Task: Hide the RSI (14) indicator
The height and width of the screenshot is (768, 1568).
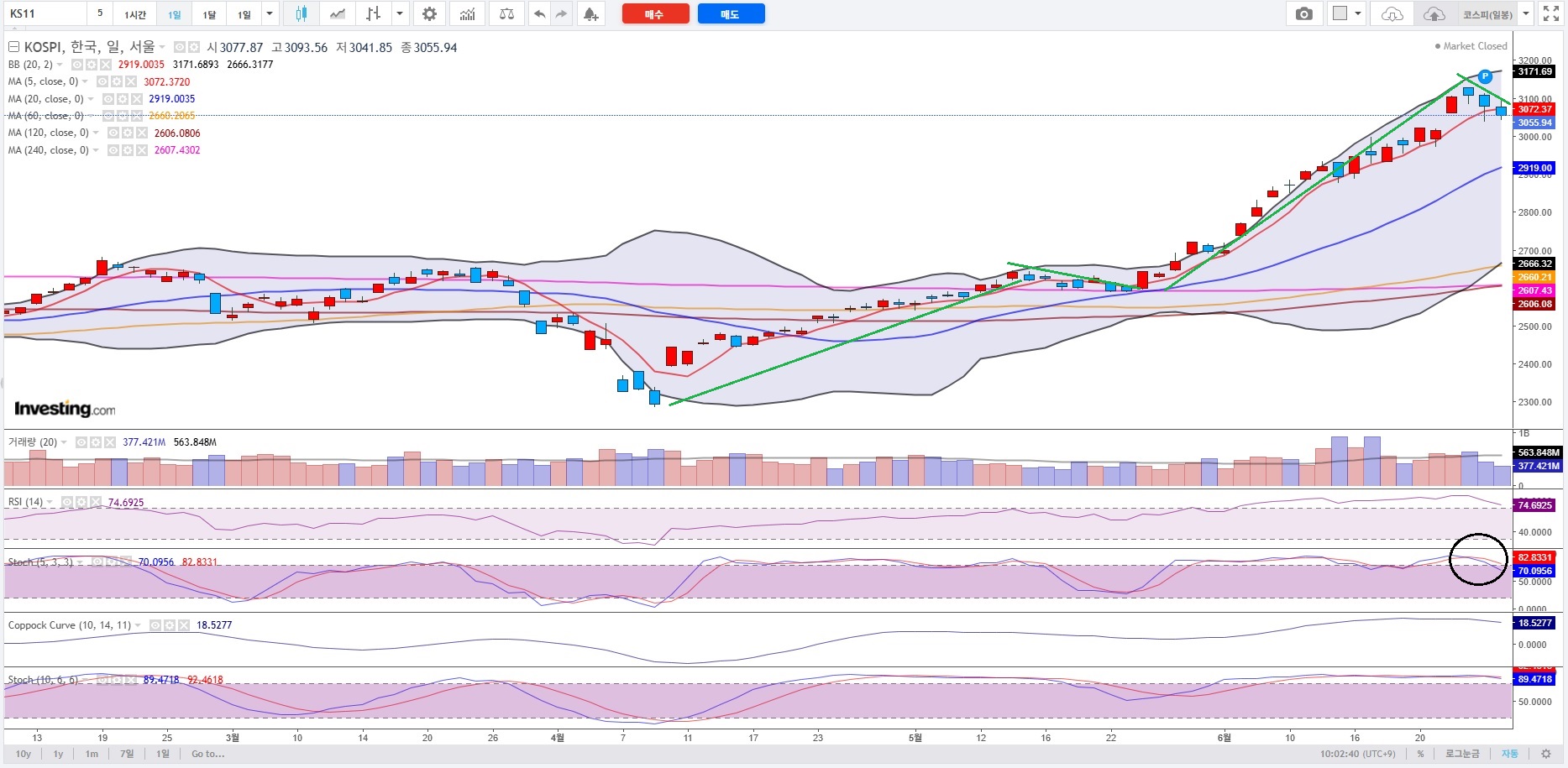Action: (66, 502)
